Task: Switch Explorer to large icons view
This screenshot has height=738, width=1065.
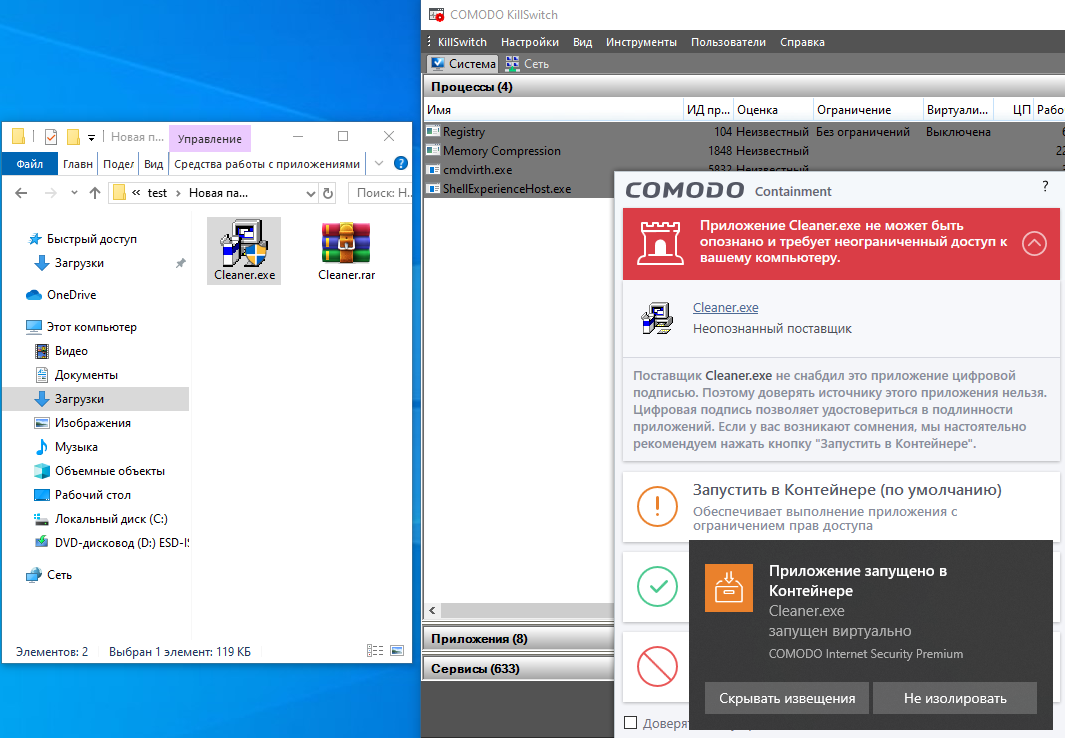Action: point(397,650)
